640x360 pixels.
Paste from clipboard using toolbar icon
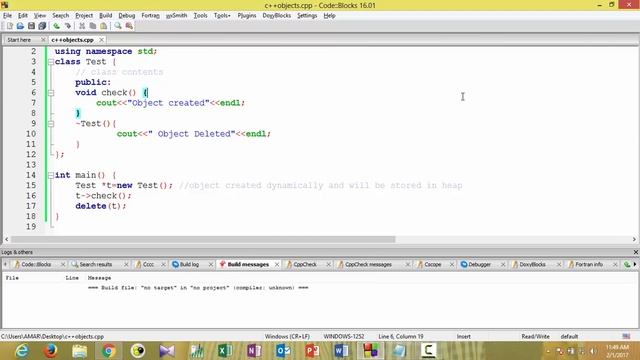[104, 26]
